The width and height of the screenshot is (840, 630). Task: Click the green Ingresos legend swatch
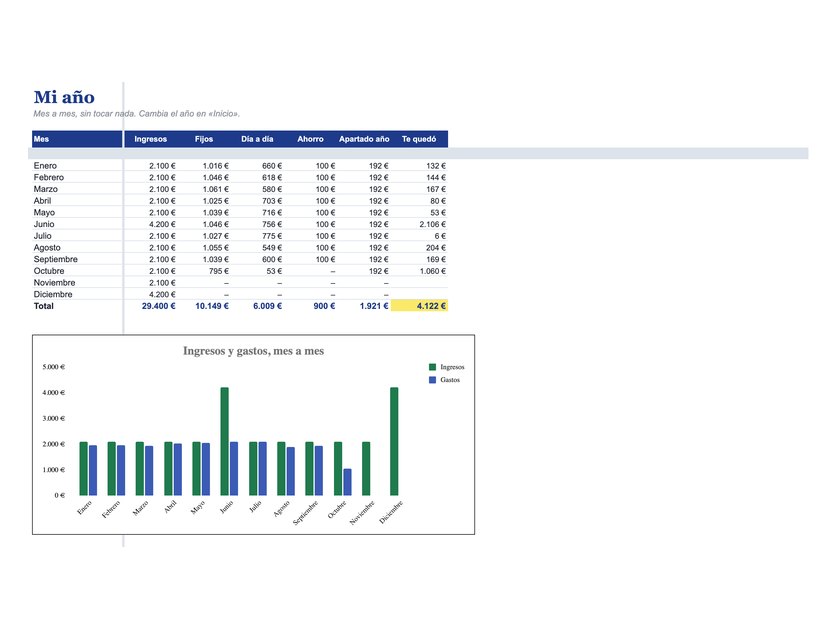(x=432, y=367)
